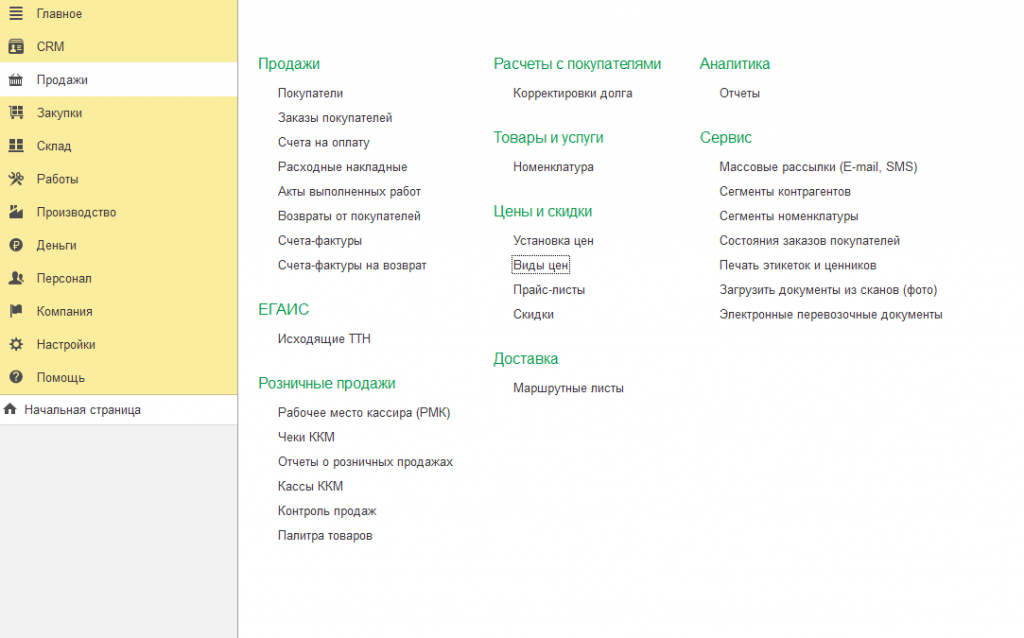
Task: Open Маршрутные листы under Доставка
Action: 568,389
